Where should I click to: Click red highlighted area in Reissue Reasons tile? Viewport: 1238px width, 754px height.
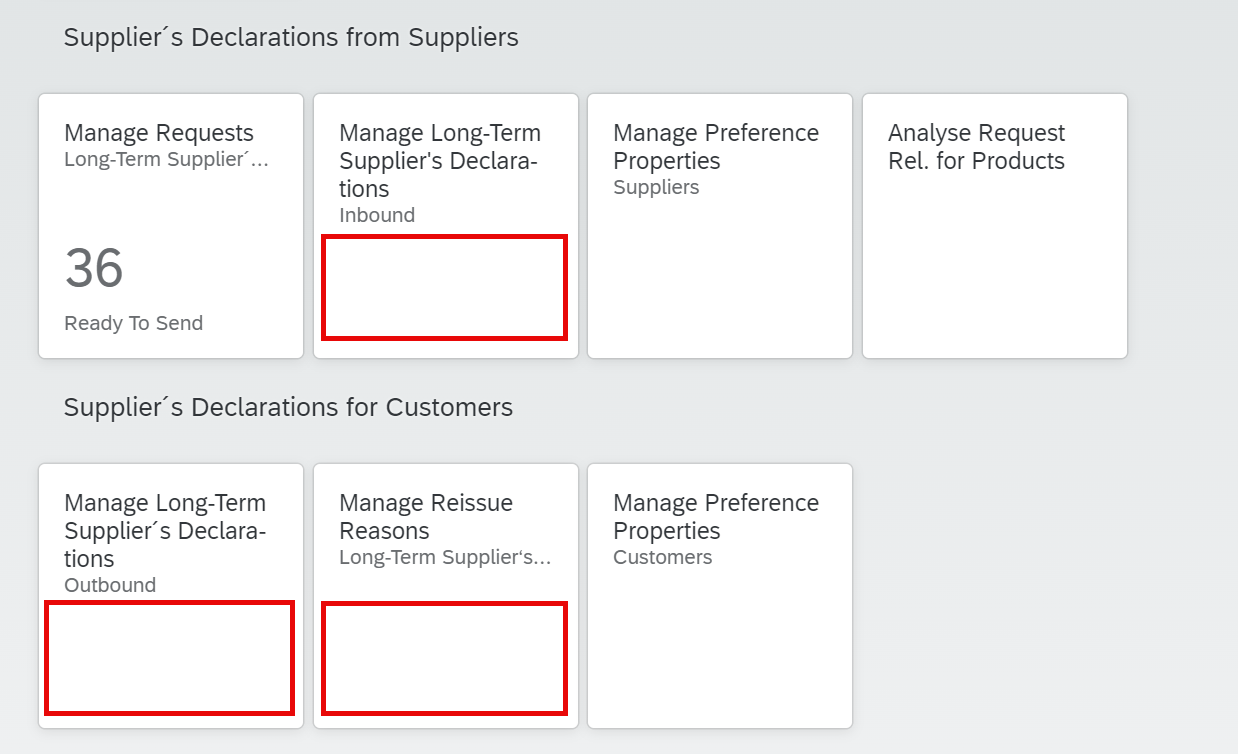pos(444,657)
